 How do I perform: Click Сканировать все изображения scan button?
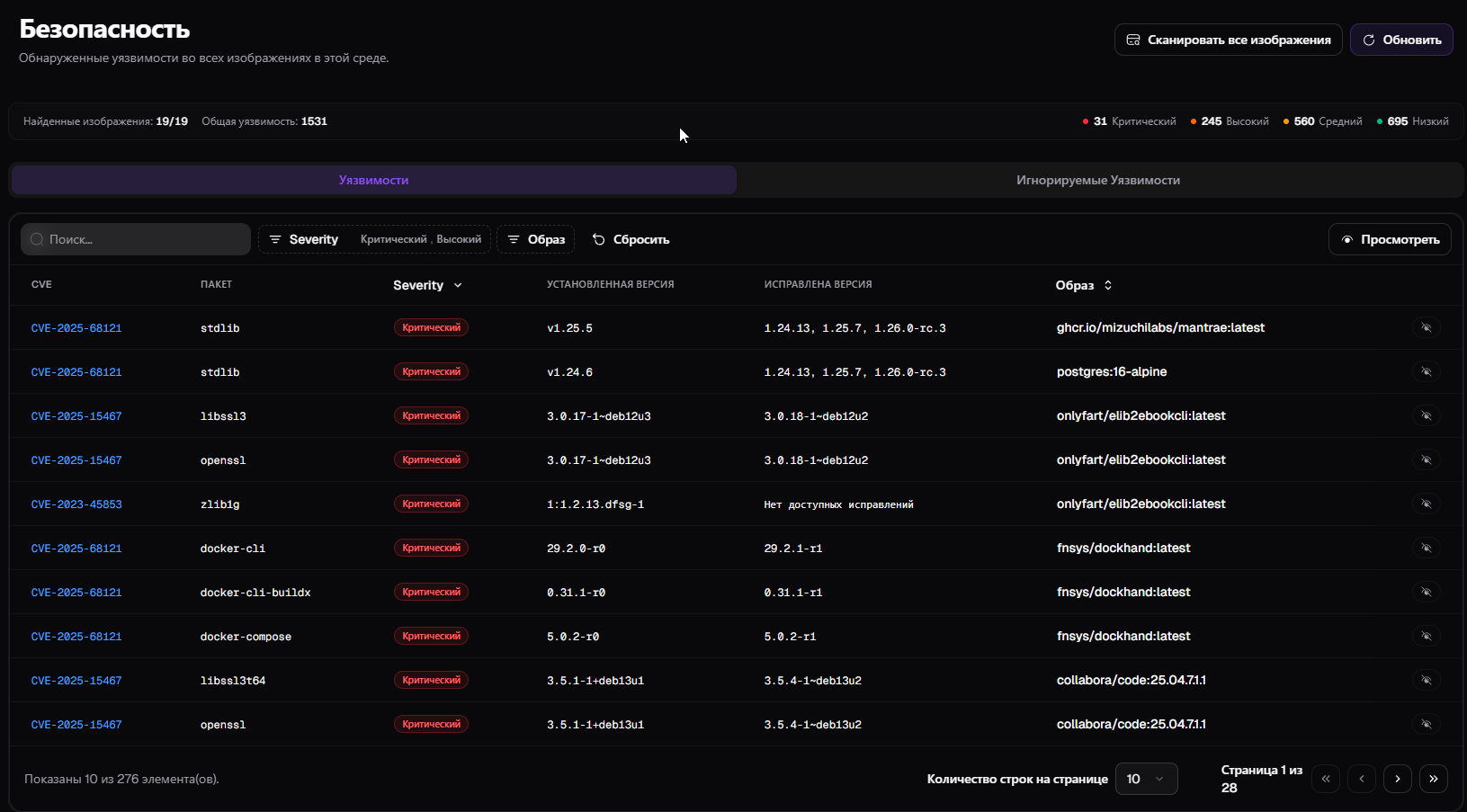click(x=1228, y=40)
